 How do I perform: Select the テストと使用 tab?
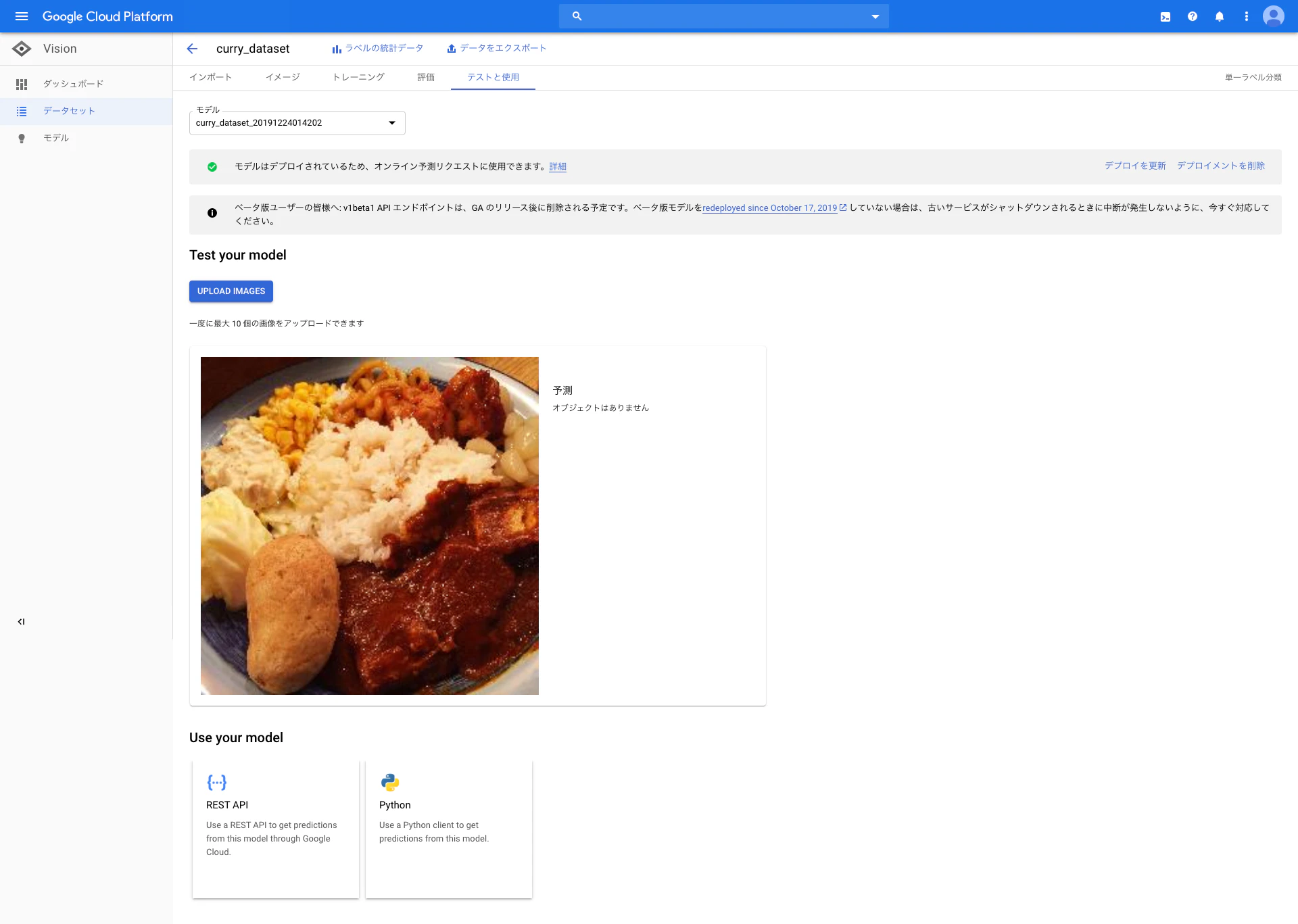tap(493, 77)
